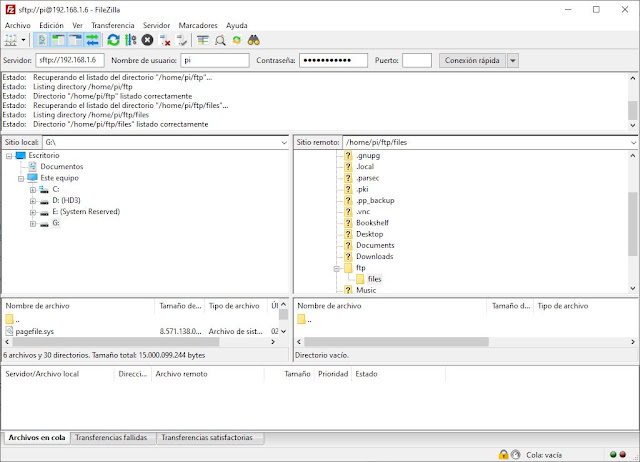Switch to Archivos en cola tab

(x=37, y=438)
